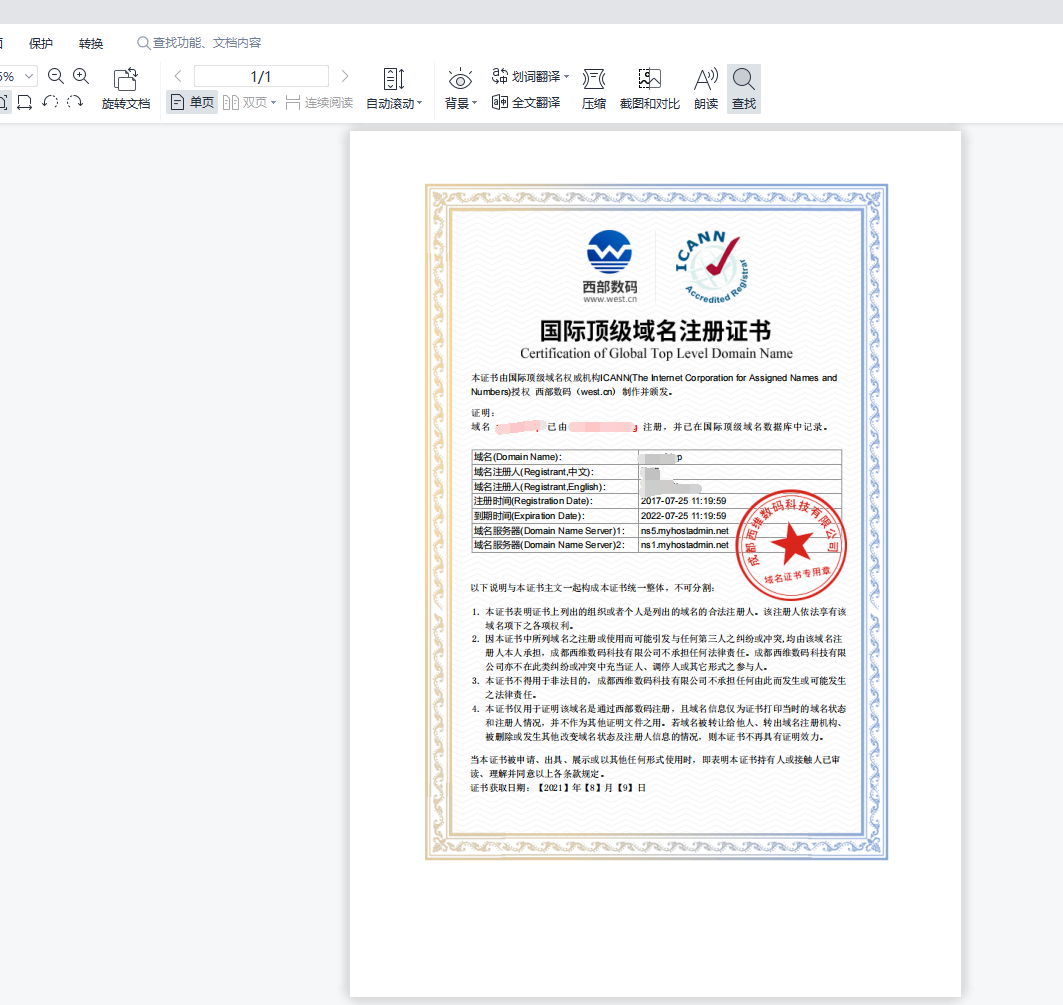
Task: Expand the 划词翻译 translation dropdown
Action: (566, 76)
